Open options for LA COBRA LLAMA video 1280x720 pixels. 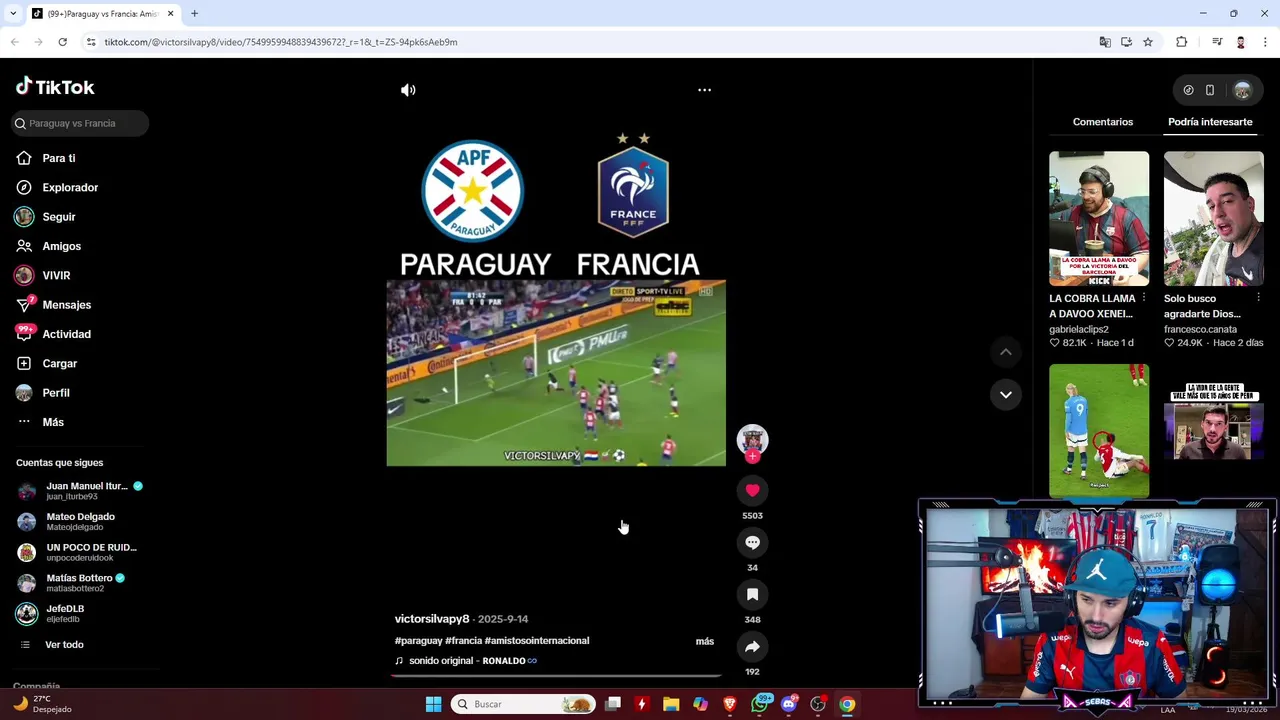click(x=1144, y=298)
